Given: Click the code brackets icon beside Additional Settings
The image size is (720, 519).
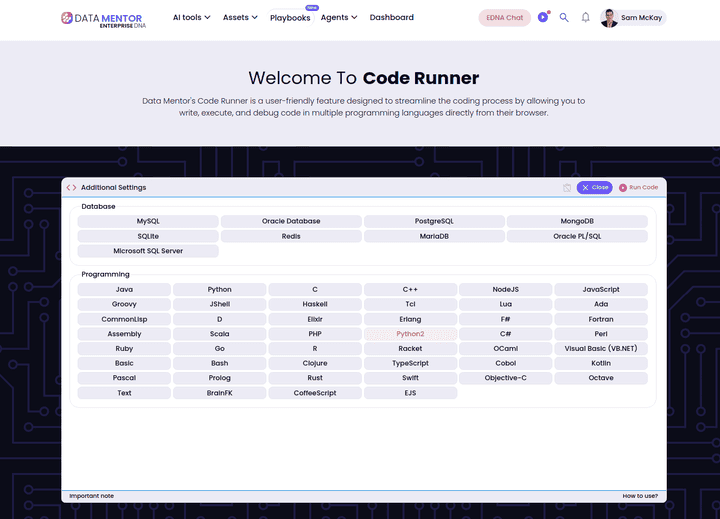Looking at the screenshot, I should [x=71, y=188].
